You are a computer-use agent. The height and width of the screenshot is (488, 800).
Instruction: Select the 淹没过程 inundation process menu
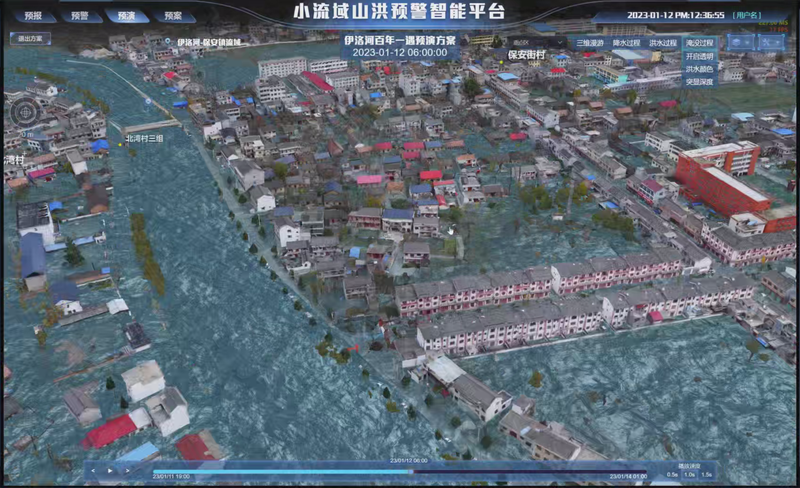(x=699, y=43)
